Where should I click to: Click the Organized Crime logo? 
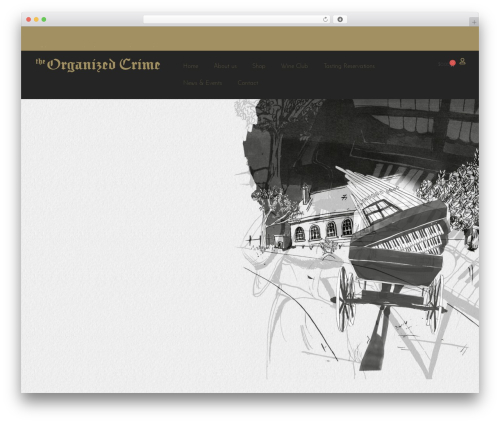pos(98,64)
